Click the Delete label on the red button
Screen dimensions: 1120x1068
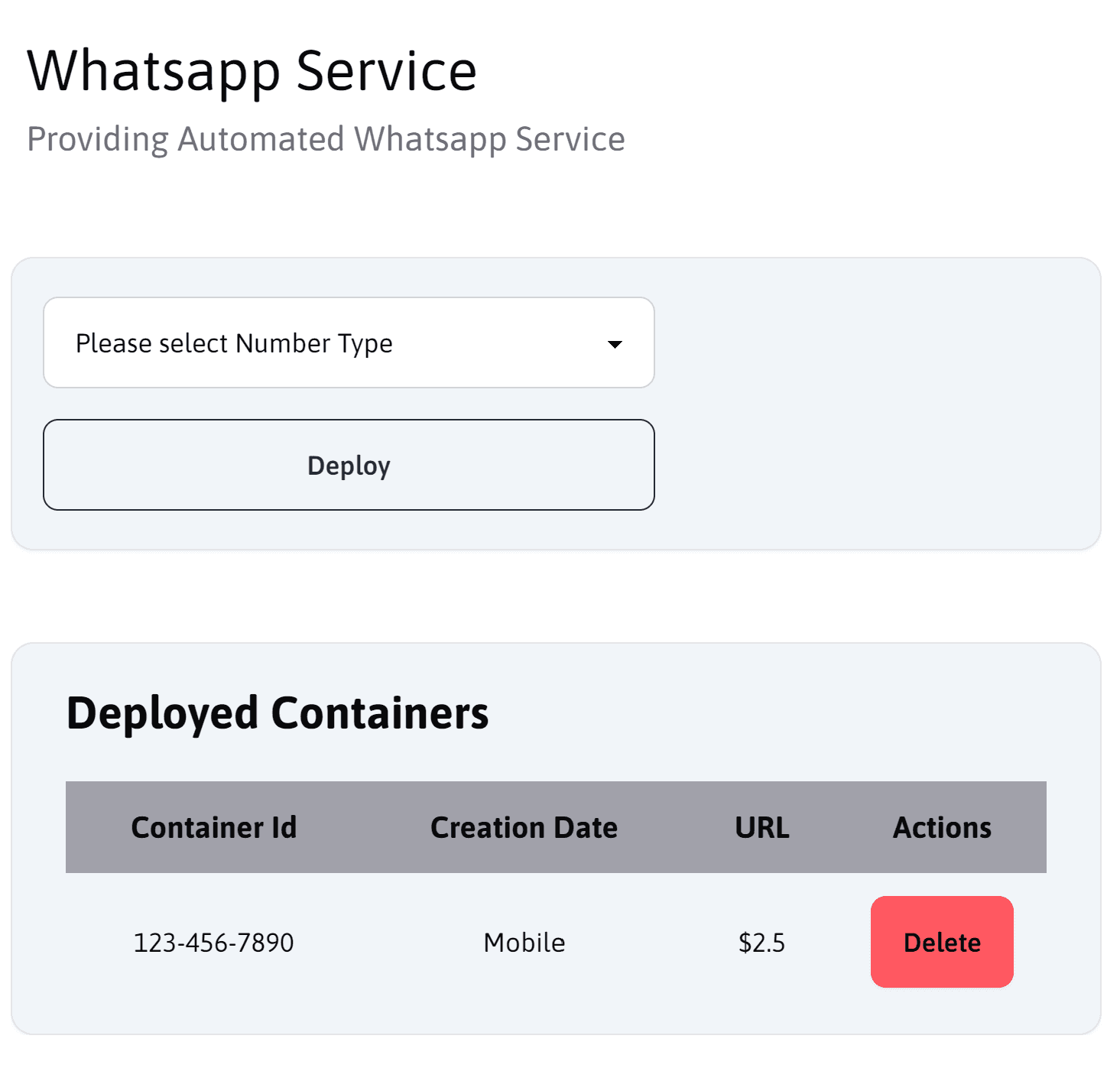tap(942, 943)
